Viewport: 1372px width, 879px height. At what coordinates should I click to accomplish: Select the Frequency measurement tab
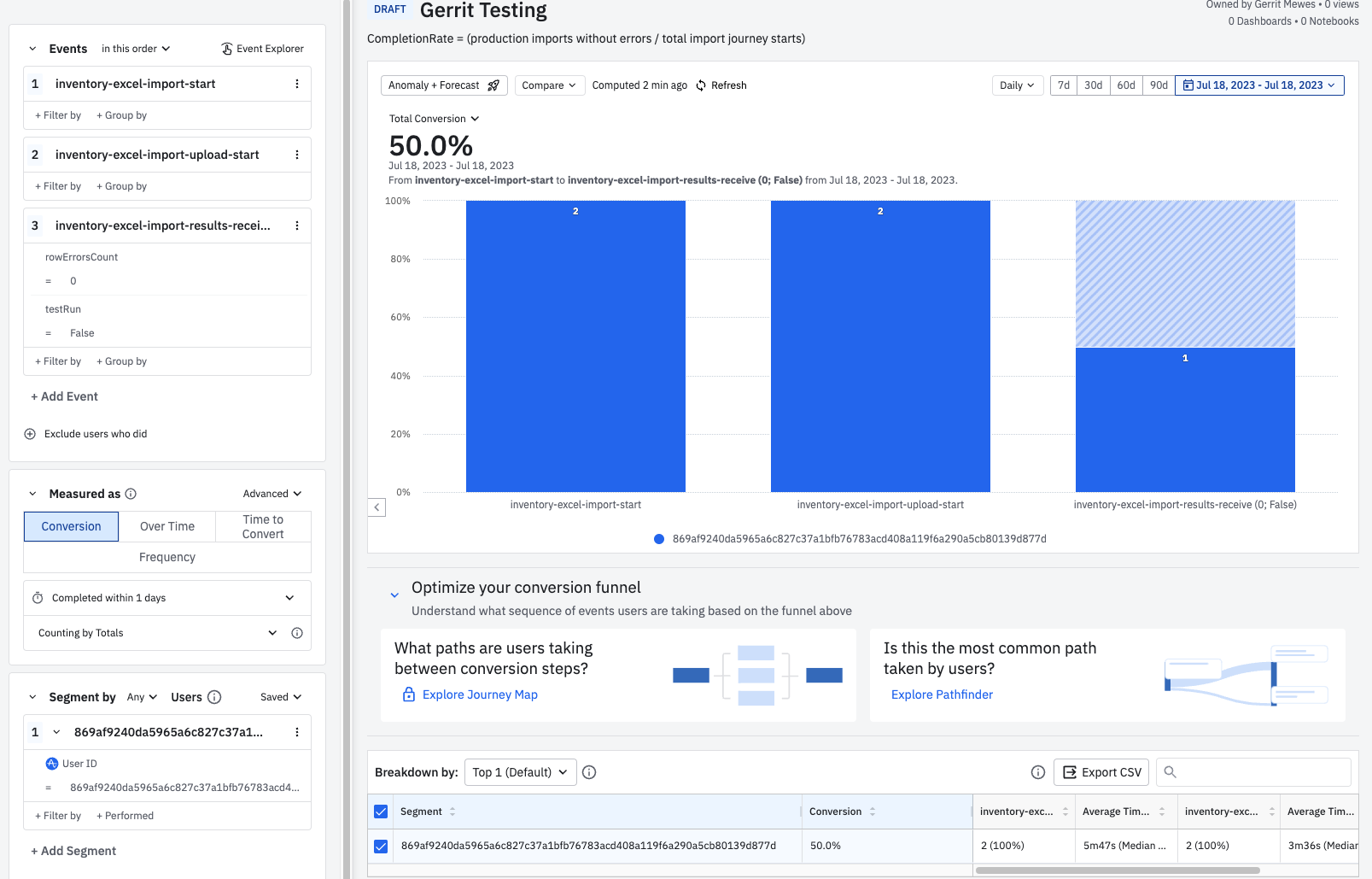coord(167,557)
